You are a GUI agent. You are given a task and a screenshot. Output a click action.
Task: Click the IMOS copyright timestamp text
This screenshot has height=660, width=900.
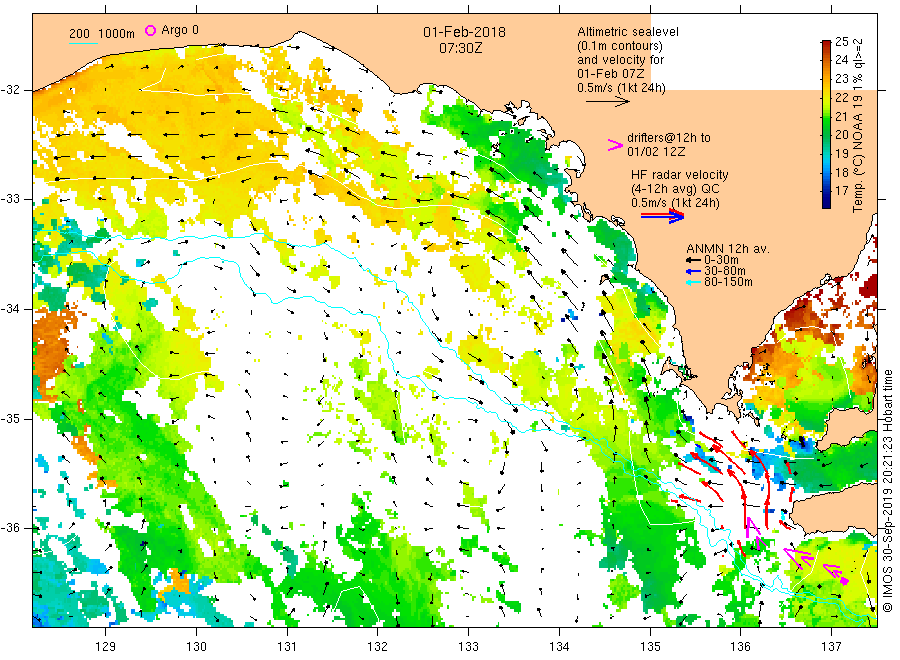[x=888, y=491]
